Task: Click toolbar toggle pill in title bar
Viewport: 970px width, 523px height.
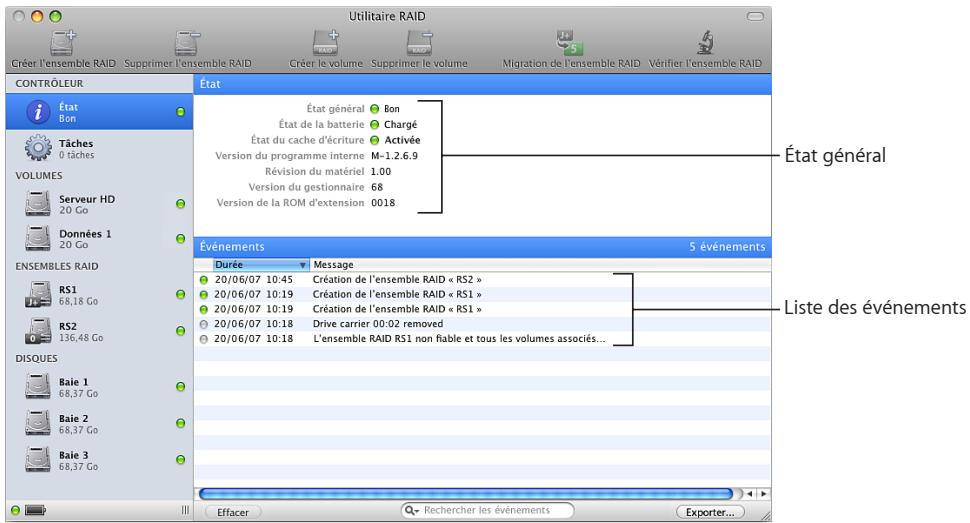Action: pos(755,17)
